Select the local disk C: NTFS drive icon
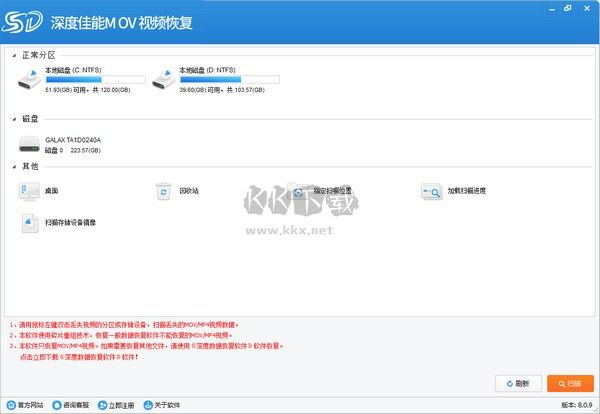The image size is (600, 414). point(29,79)
